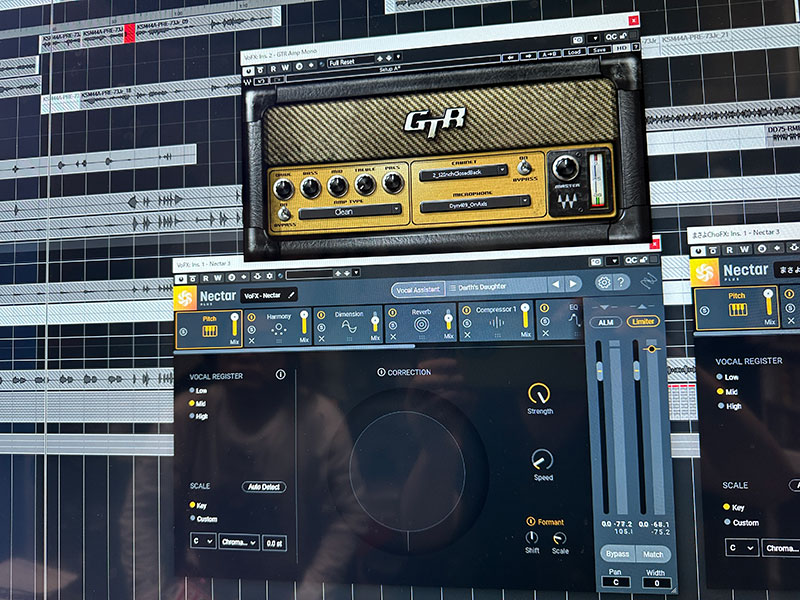The width and height of the screenshot is (800, 600).
Task: Flip the GTR amp bypass switch
Action: [285, 213]
